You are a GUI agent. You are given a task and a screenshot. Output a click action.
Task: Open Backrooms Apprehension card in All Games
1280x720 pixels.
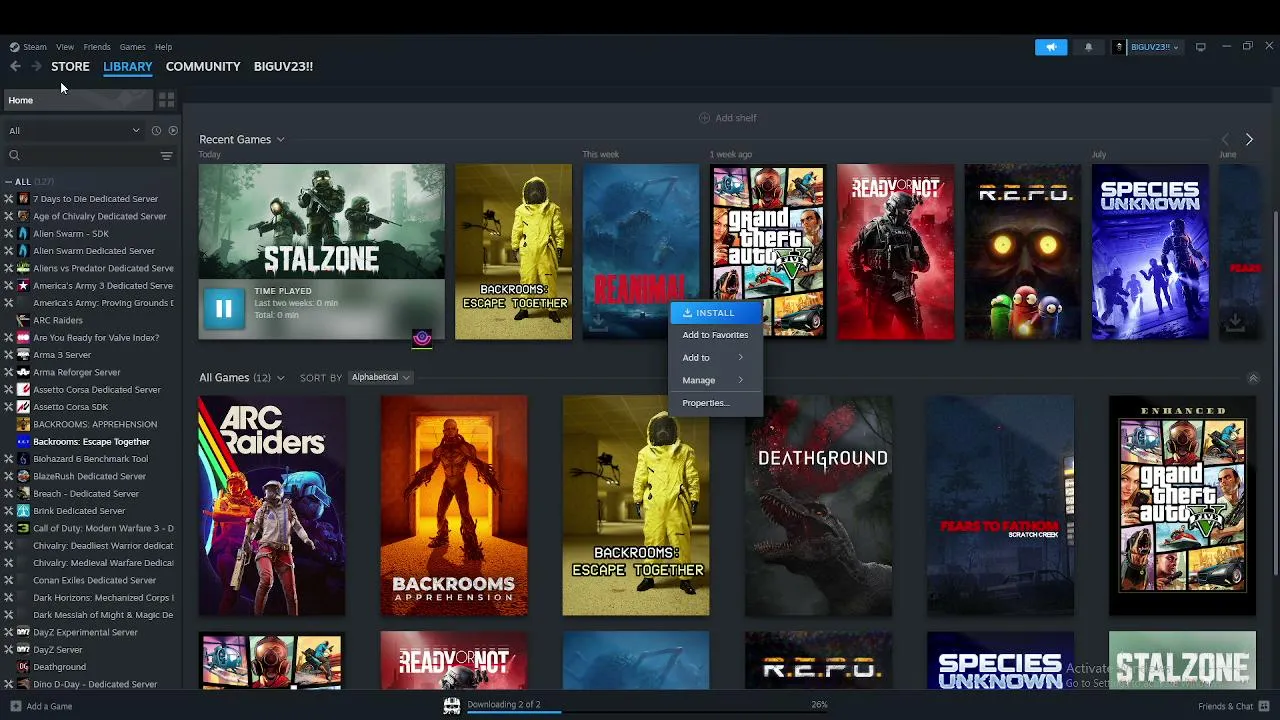[454, 506]
